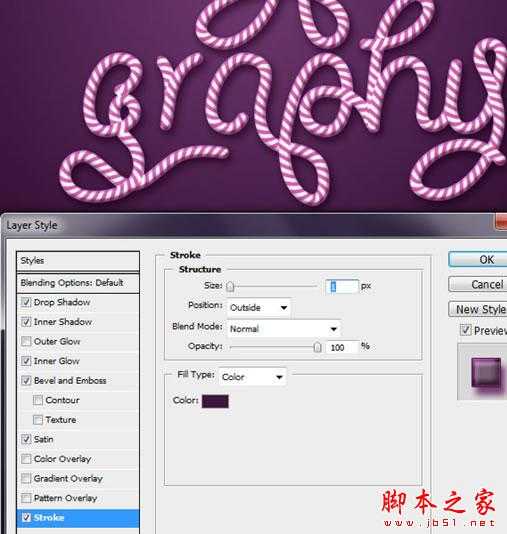The height and width of the screenshot is (534, 507).
Task: Click the OK button
Action: 478,260
